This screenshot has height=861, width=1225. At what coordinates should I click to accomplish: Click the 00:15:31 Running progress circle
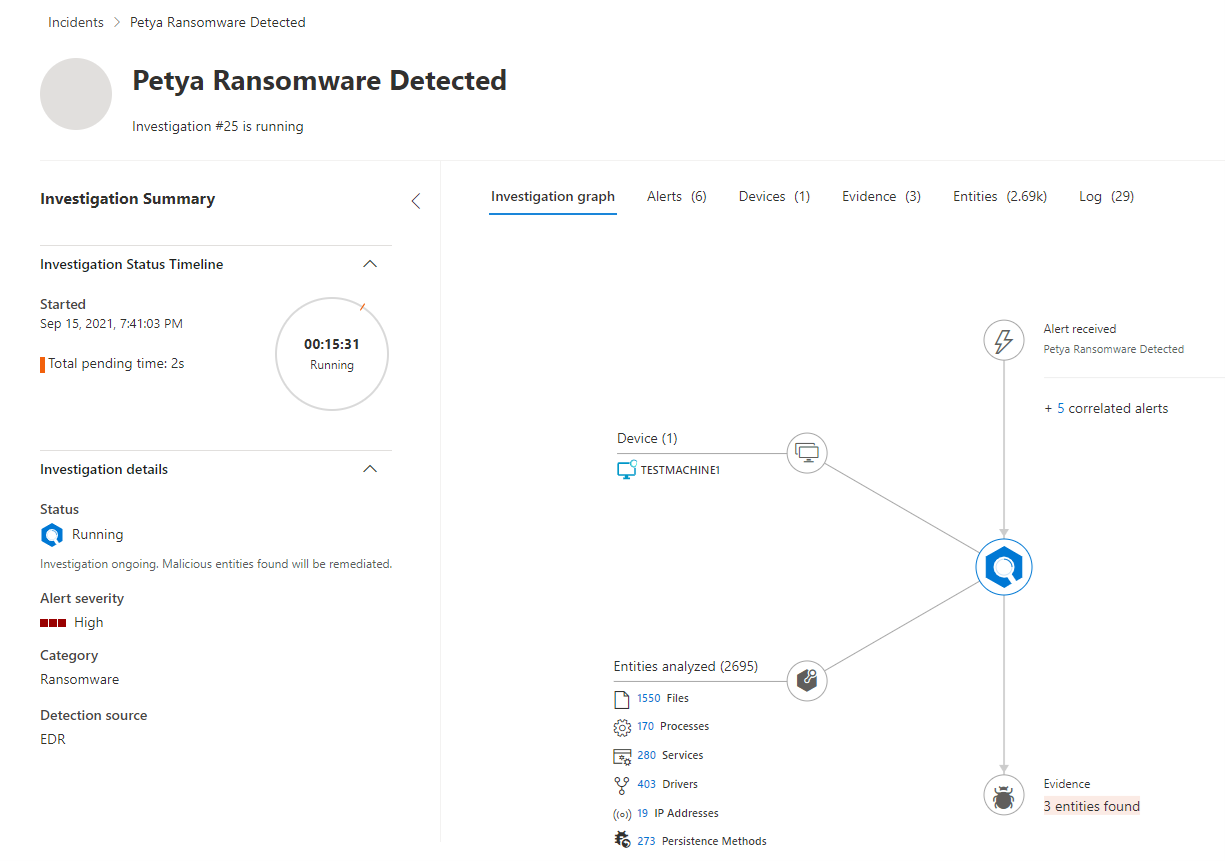[x=331, y=353]
